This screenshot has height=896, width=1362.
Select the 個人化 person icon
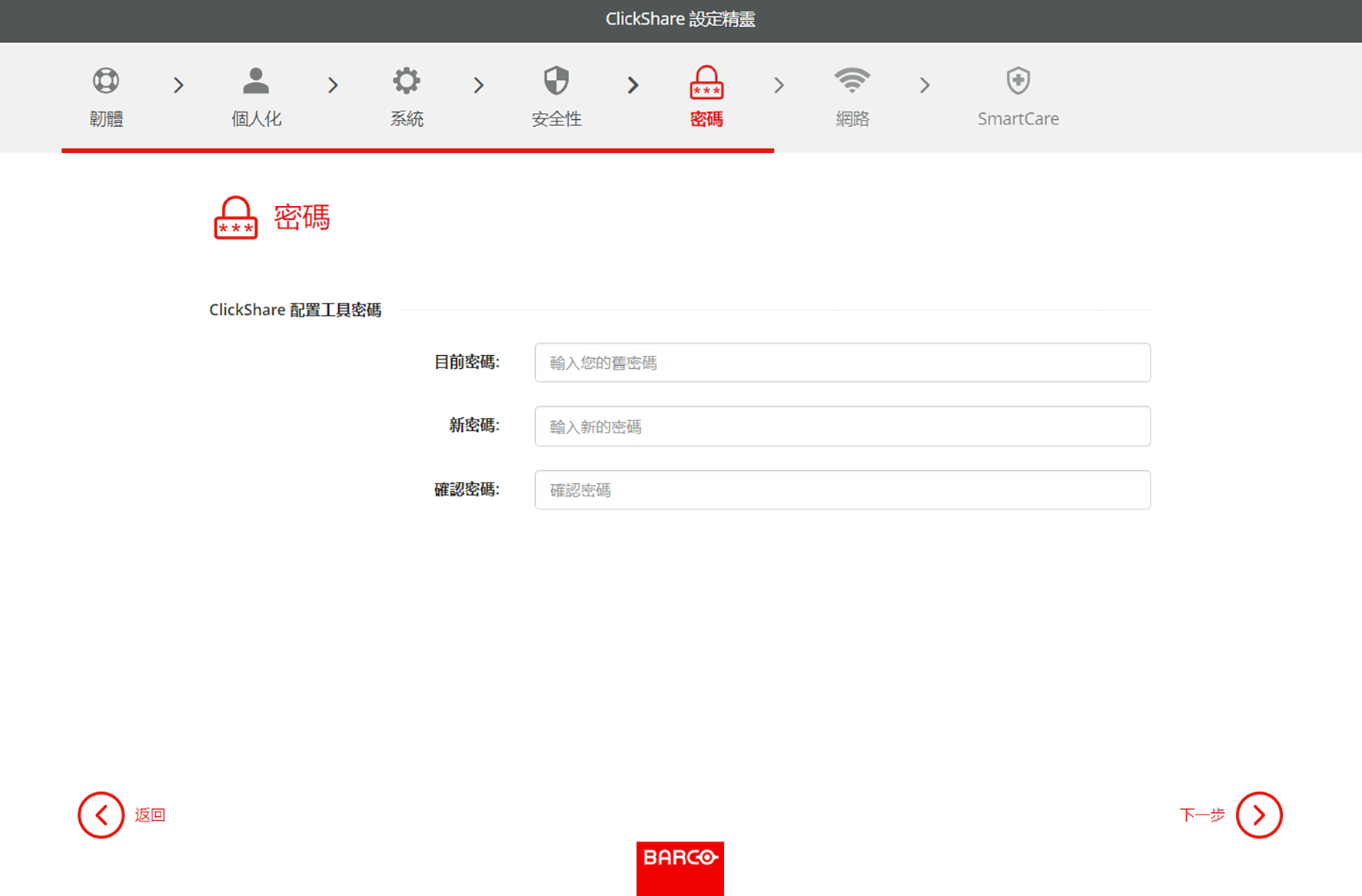[256, 81]
